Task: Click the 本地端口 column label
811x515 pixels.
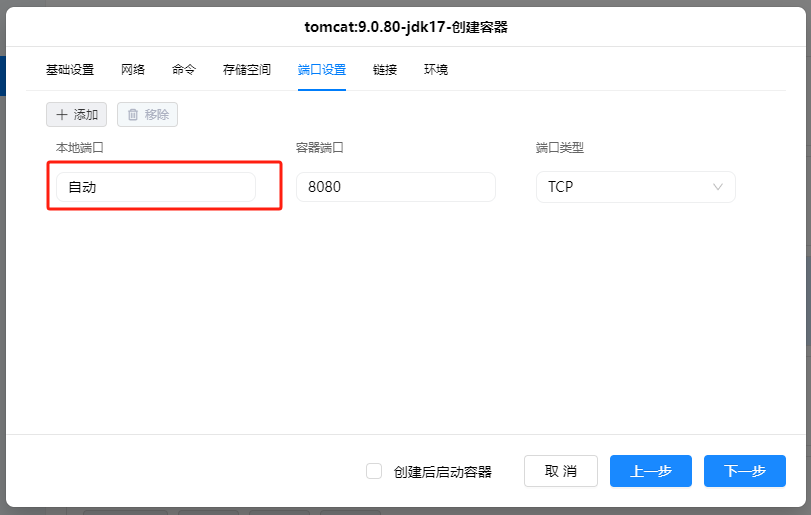Action: coord(80,148)
